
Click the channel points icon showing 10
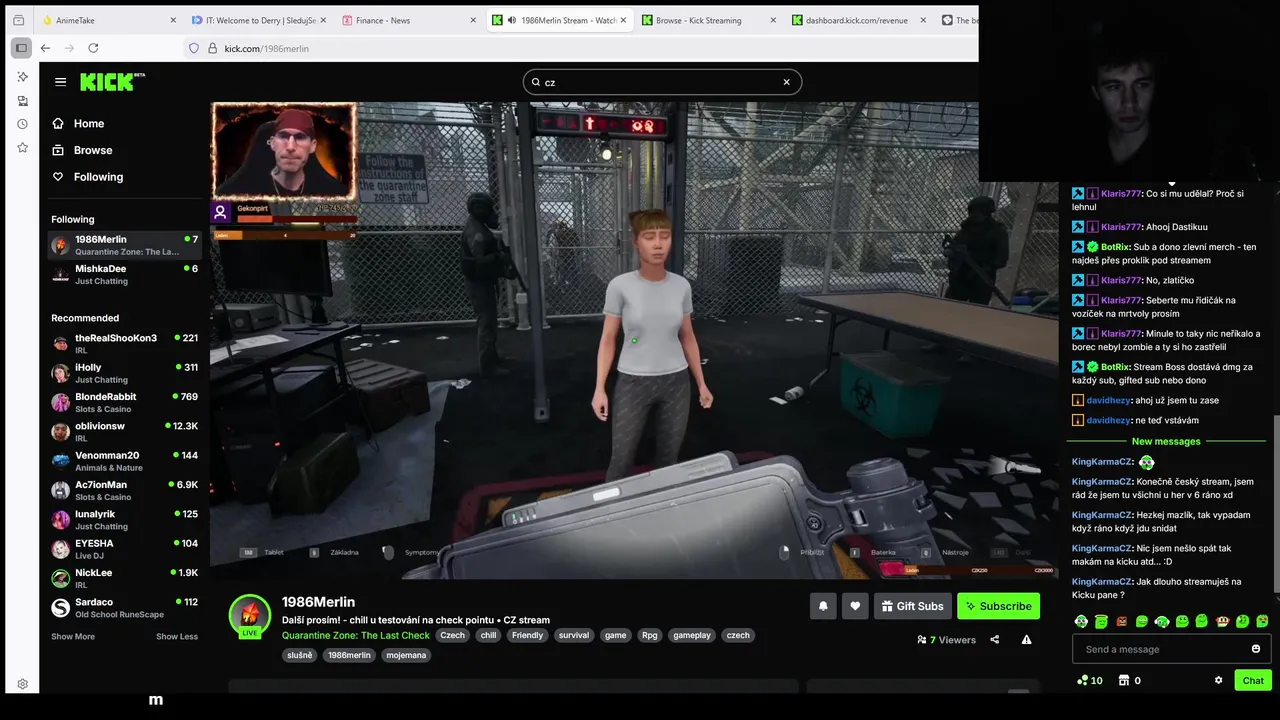1089,680
